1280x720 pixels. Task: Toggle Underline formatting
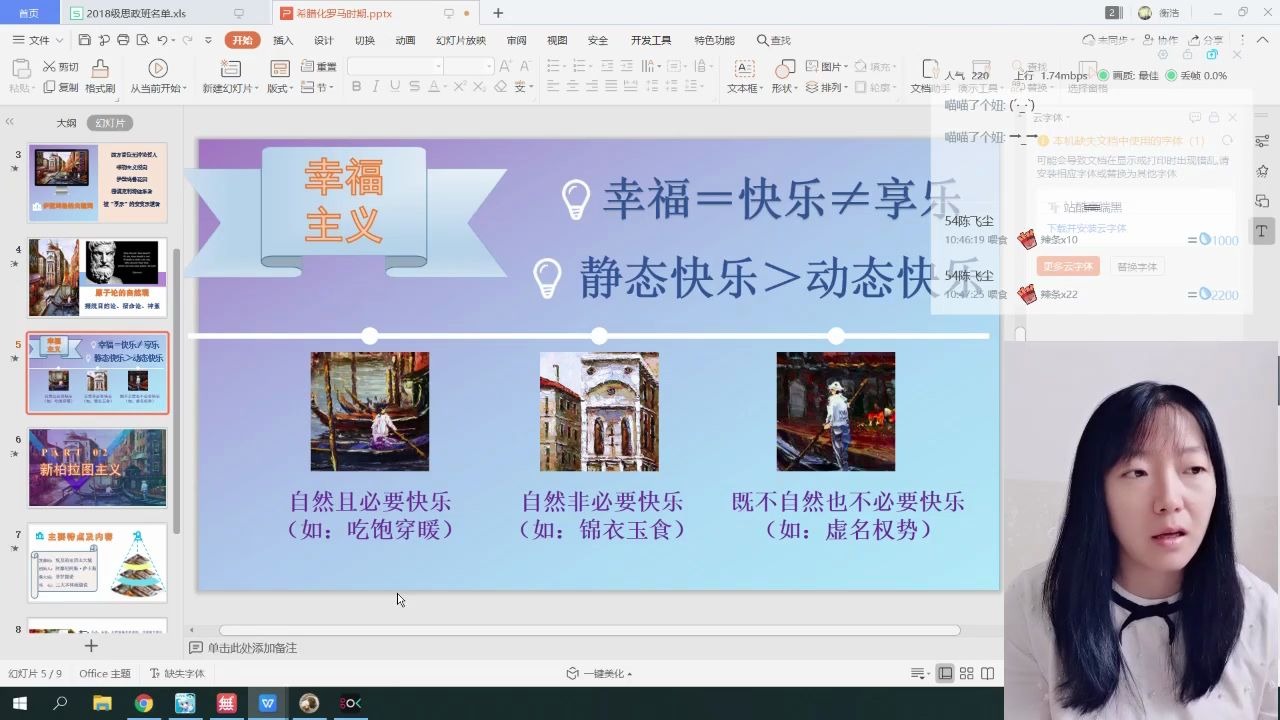click(x=395, y=87)
